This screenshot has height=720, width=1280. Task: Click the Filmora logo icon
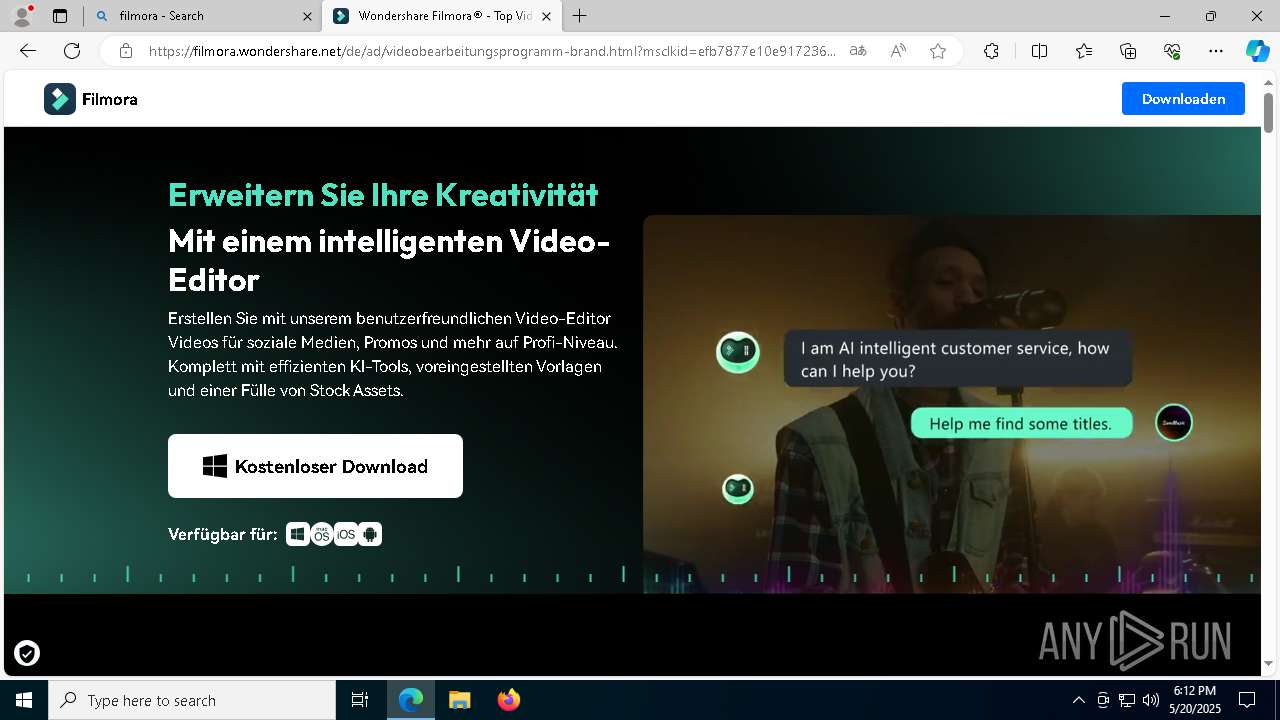coord(60,99)
